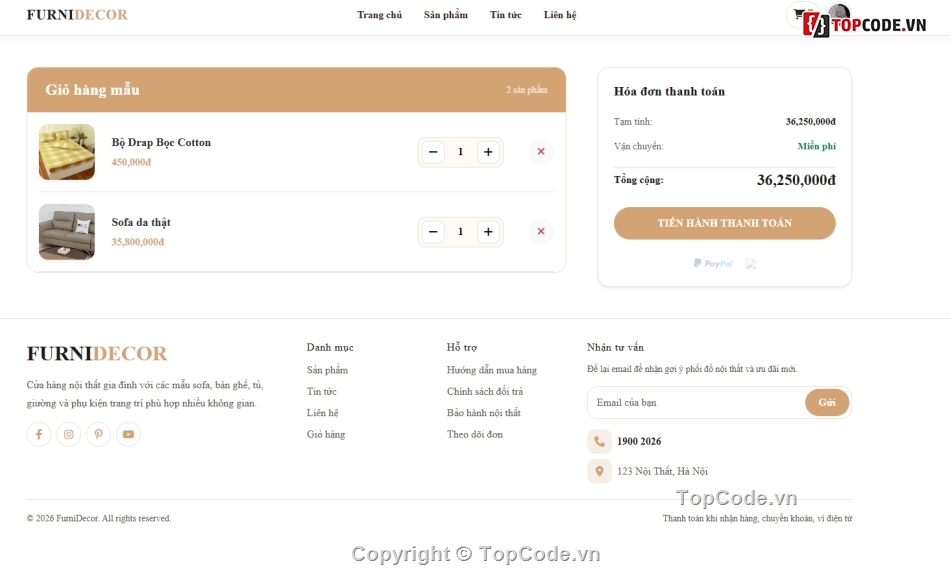Increase quantity of Bộ Drap Bọc Cotton
The height and width of the screenshot is (583, 950).
[488, 152]
